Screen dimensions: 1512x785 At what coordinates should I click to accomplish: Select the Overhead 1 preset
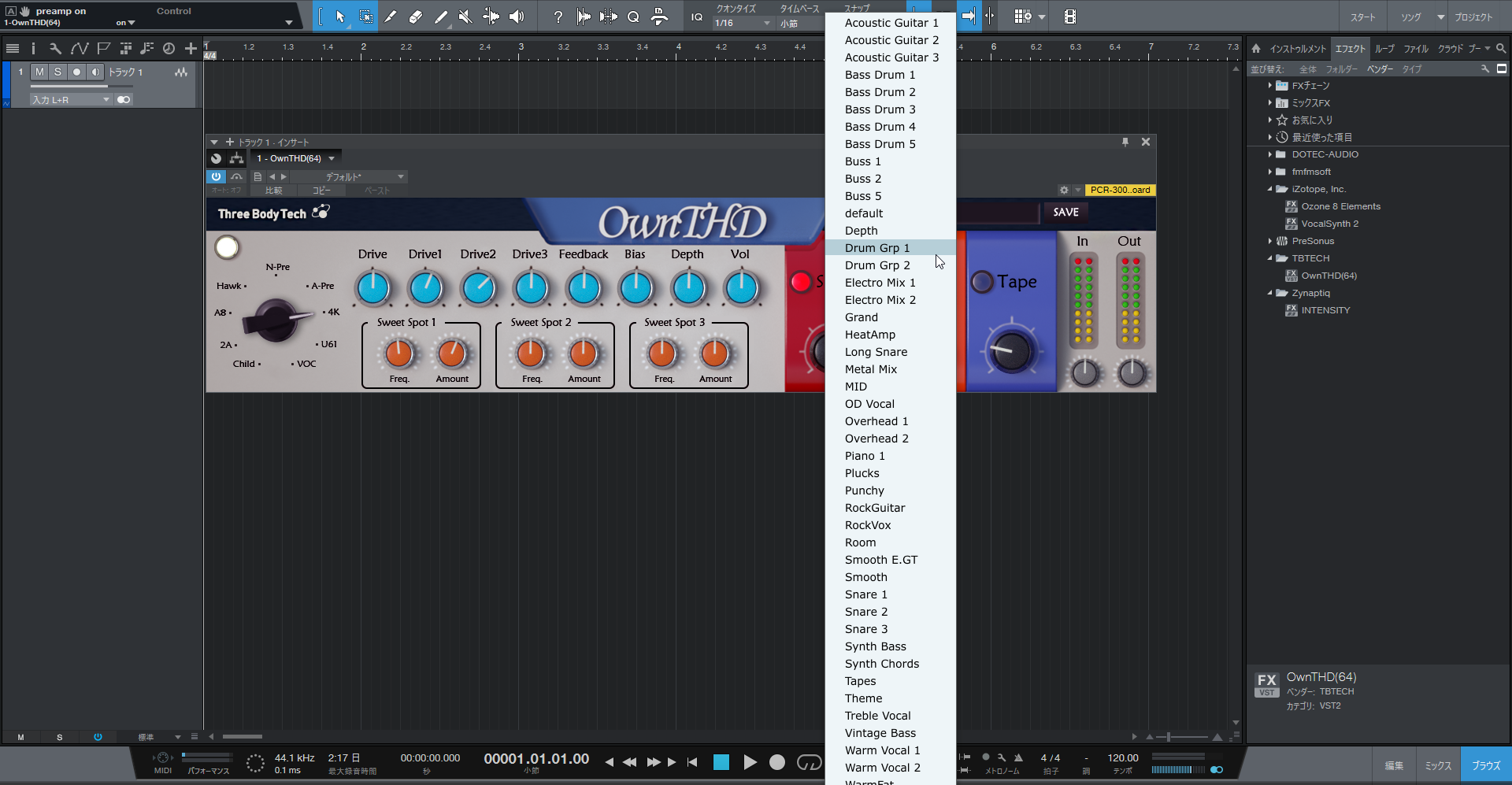coord(891,421)
